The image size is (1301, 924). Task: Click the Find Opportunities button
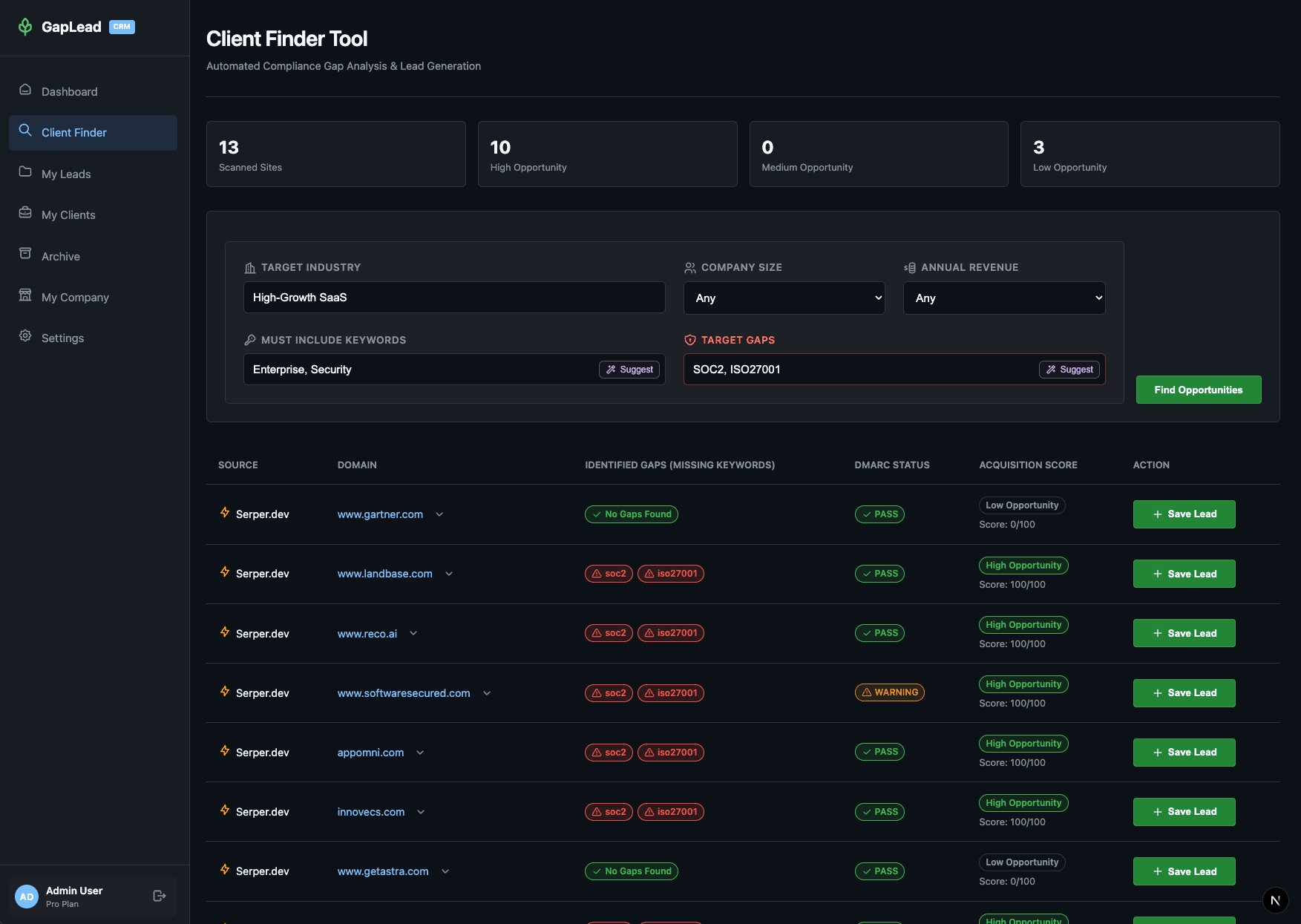coord(1198,389)
